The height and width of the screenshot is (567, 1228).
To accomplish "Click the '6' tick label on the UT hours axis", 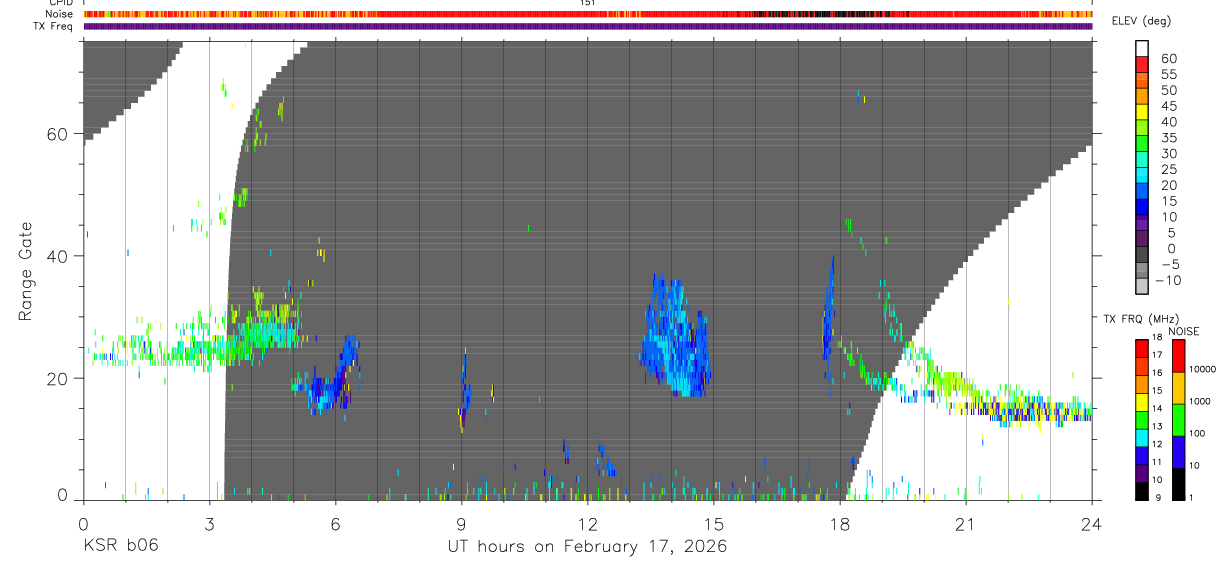I will click(335, 523).
